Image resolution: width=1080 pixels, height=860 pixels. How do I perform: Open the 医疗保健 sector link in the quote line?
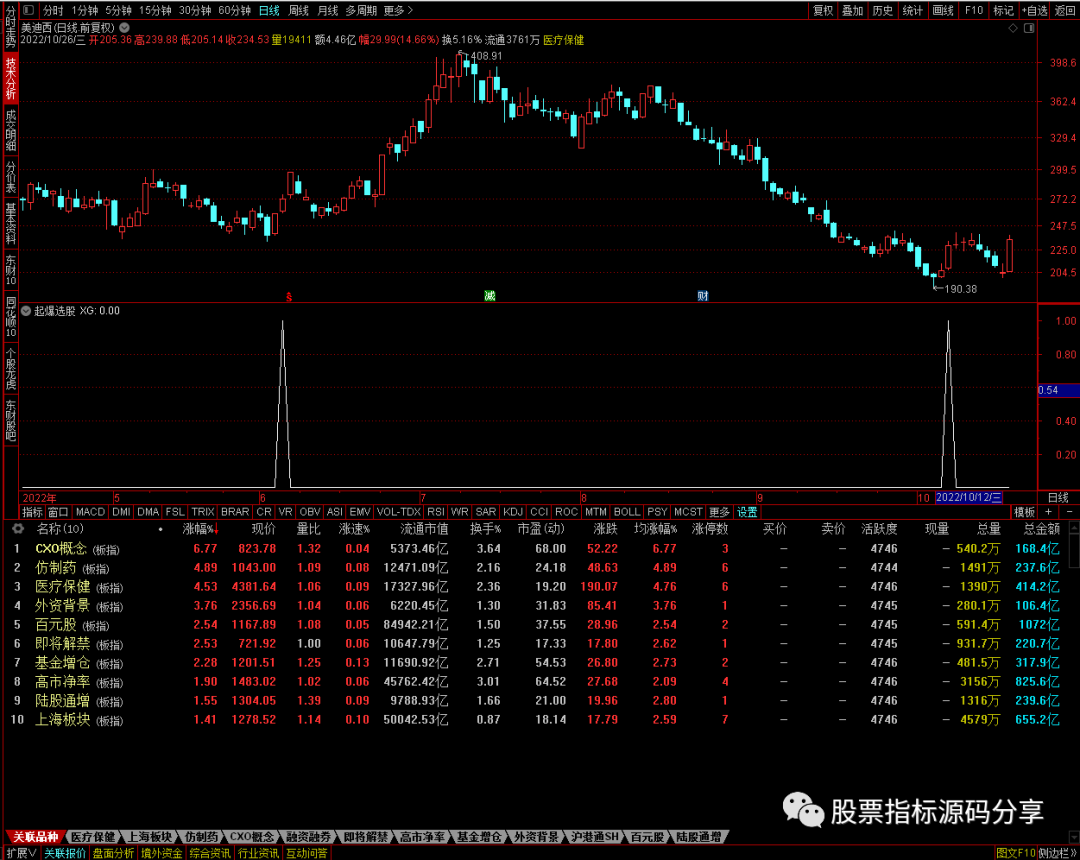pyautogui.click(x=563, y=40)
